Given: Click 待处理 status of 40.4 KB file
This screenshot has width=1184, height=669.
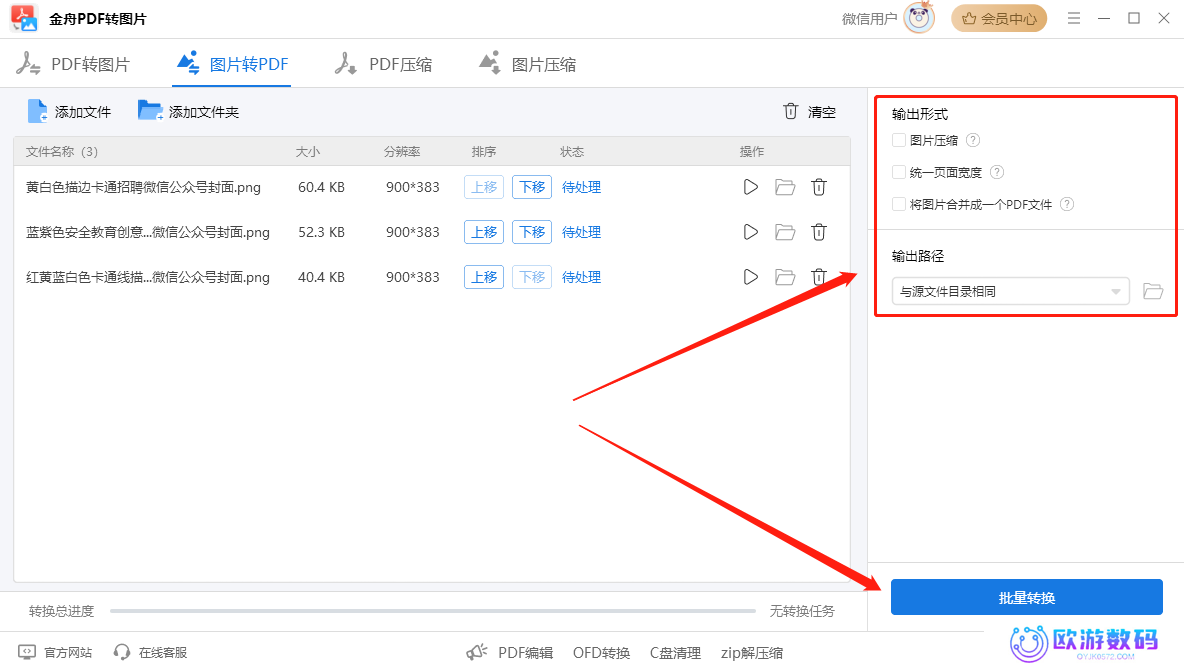Looking at the screenshot, I should tap(581, 277).
